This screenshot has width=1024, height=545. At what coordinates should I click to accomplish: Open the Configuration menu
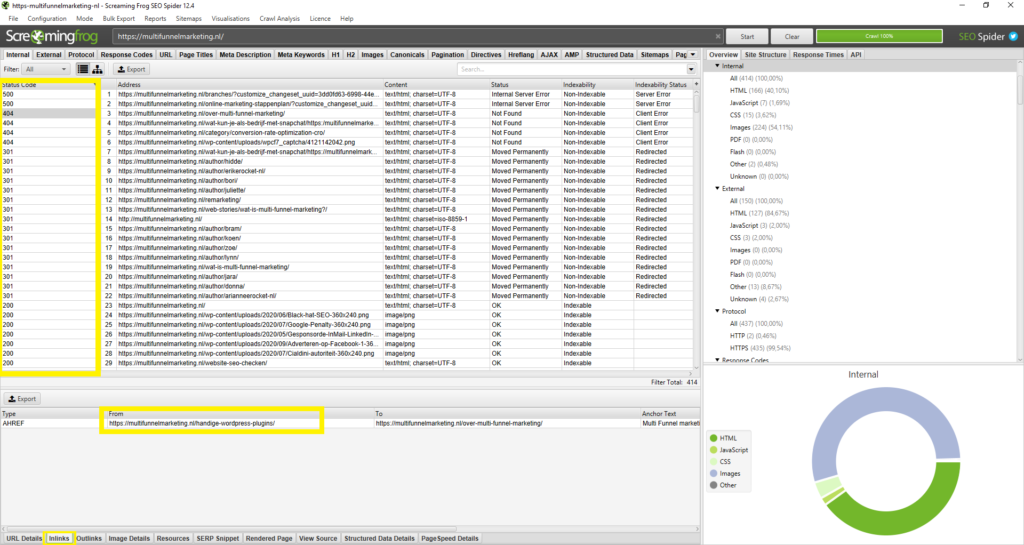coord(47,19)
